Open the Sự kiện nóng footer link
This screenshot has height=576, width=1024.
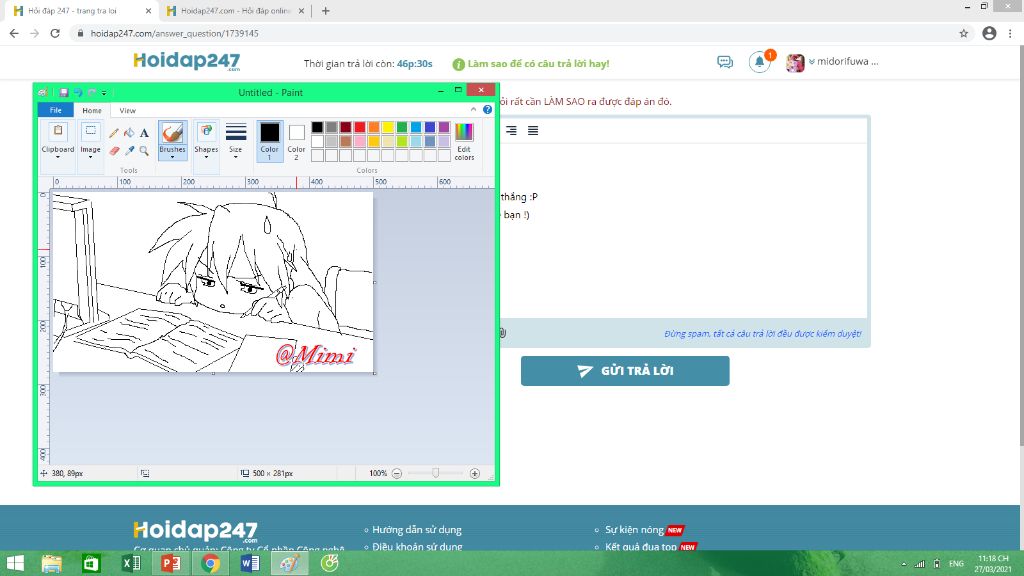click(x=634, y=530)
